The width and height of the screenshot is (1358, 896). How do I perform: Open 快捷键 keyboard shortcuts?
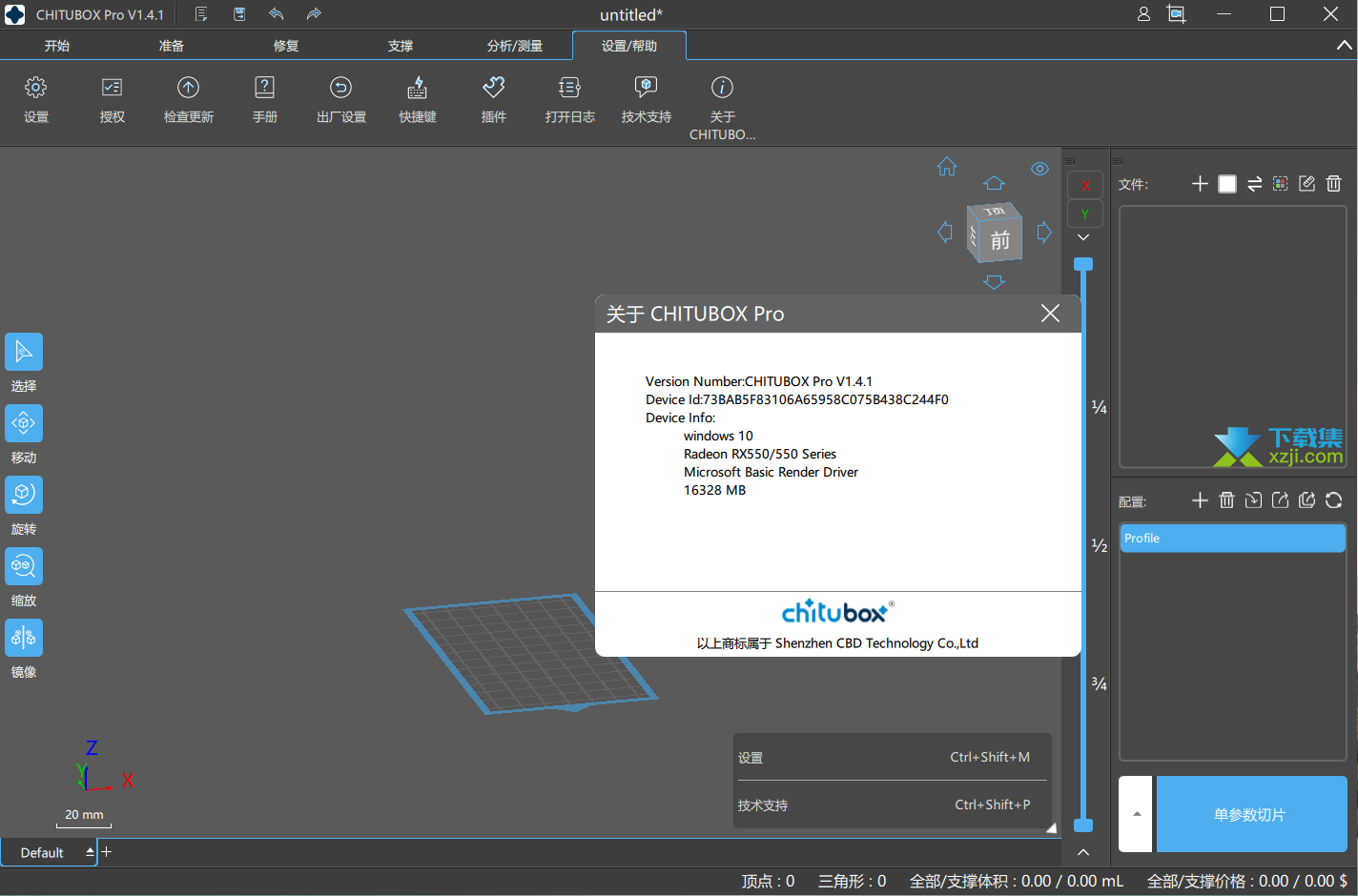tap(417, 88)
